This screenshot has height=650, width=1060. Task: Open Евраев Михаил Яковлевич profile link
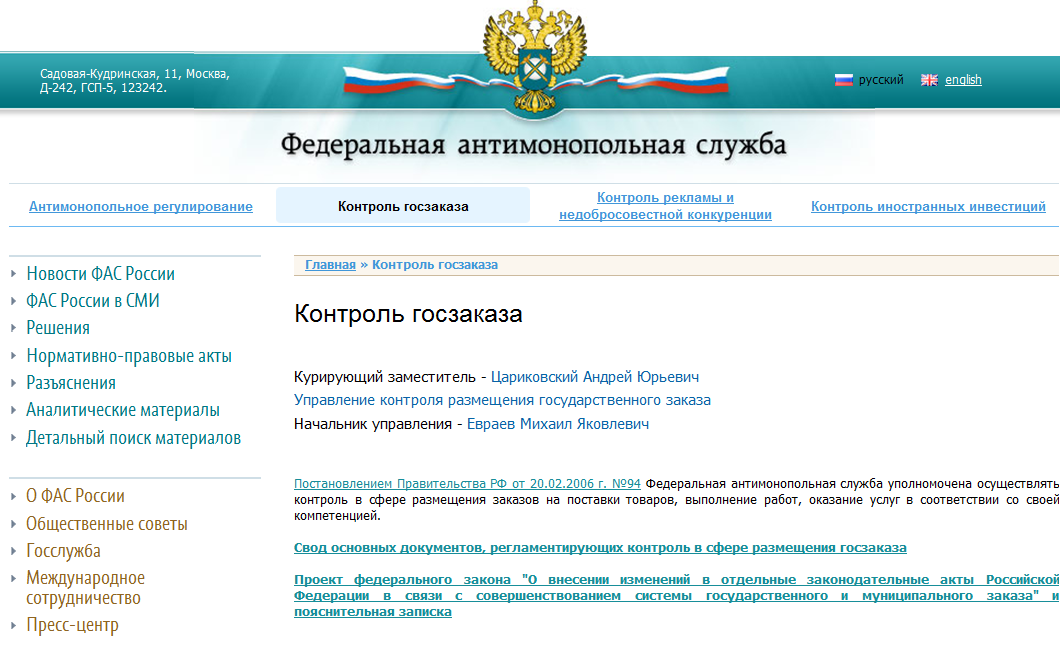558,424
